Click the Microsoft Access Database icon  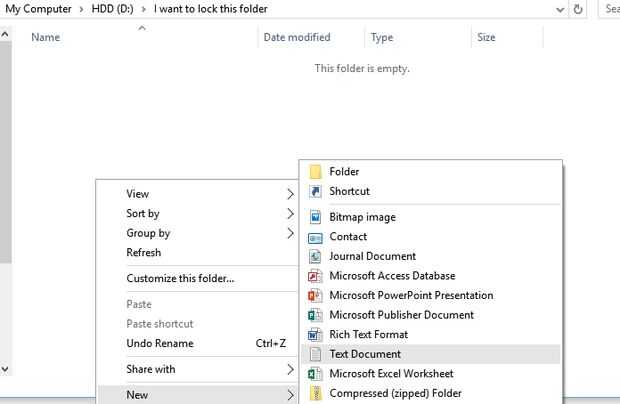[x=315, y=276]
